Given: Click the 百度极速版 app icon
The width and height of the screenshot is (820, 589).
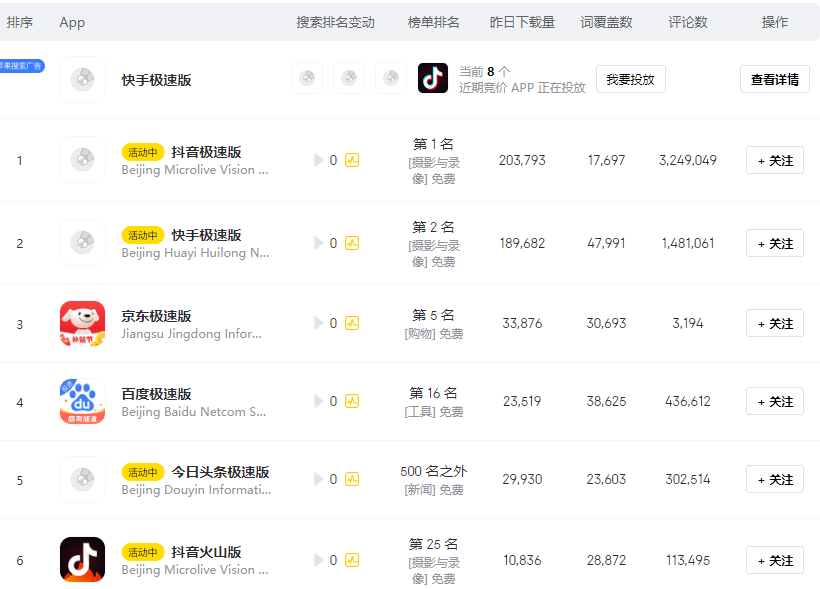Looking at the screenshot, I should click(82, 400).
